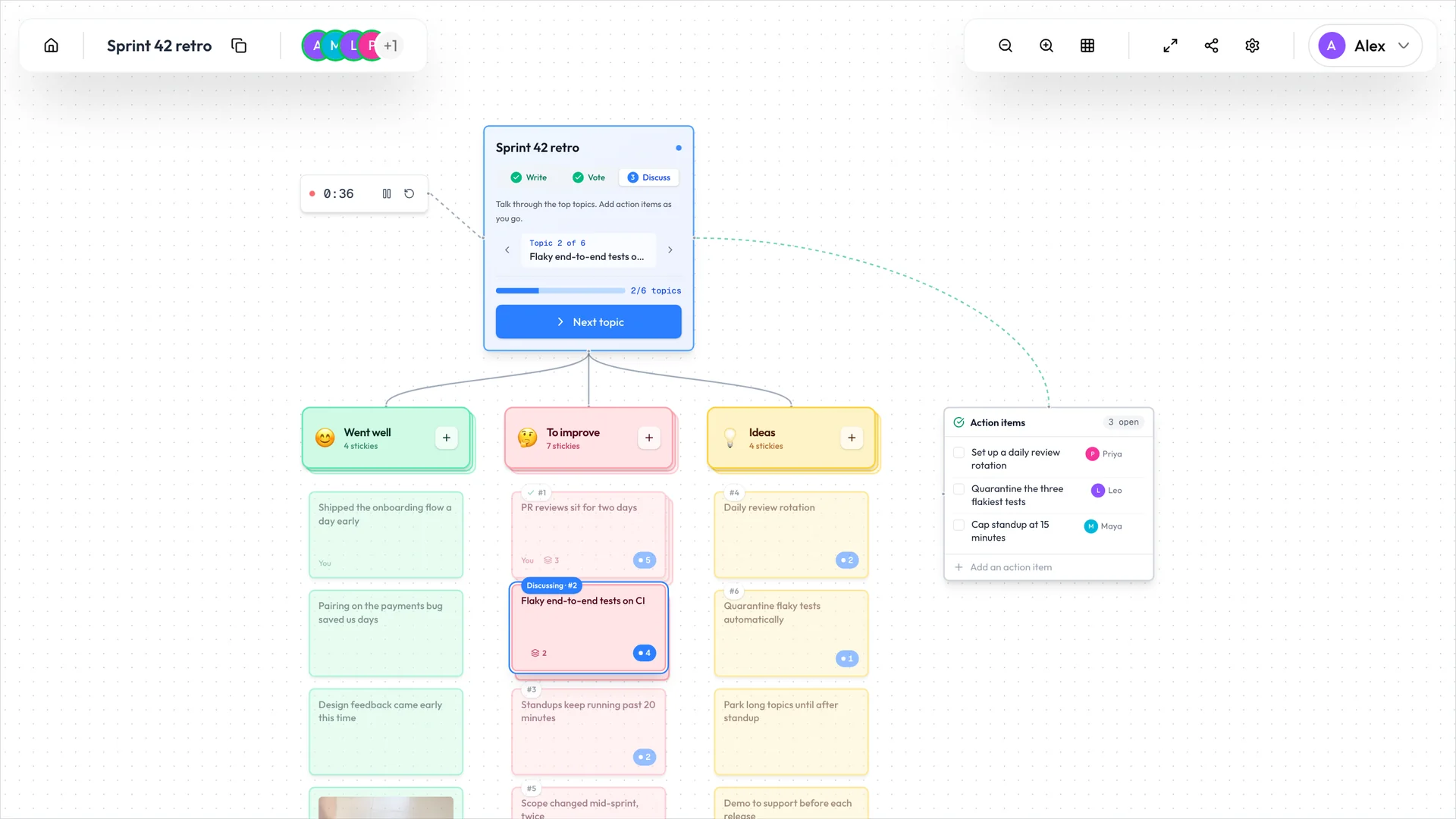Pause the retro timer
Image resolution: width=1456 pixels, height=819 pixels.
click(387, 193)
